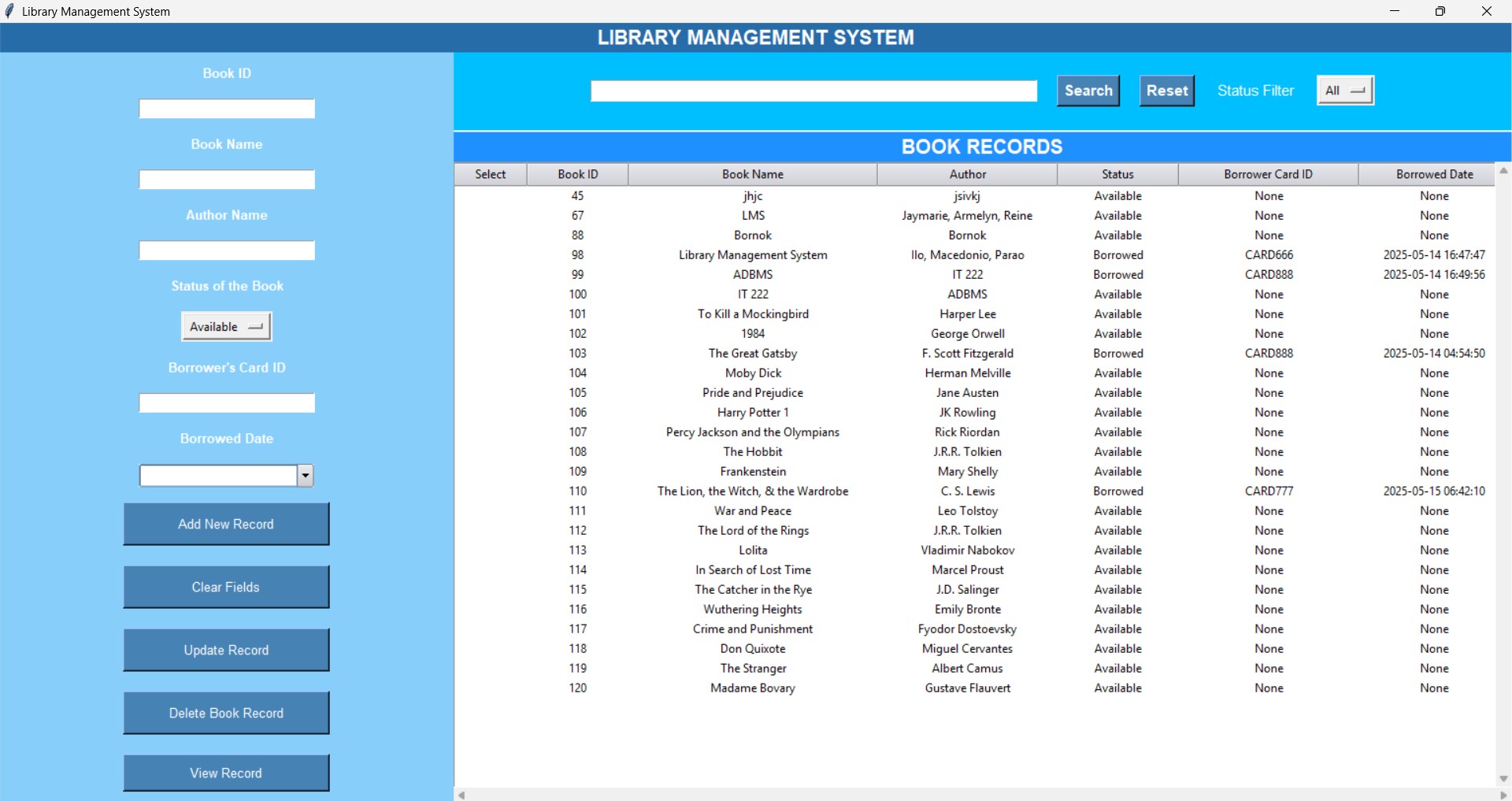Click the Author column header
This screenshot has width=1512, height=801.
(966, 174)
